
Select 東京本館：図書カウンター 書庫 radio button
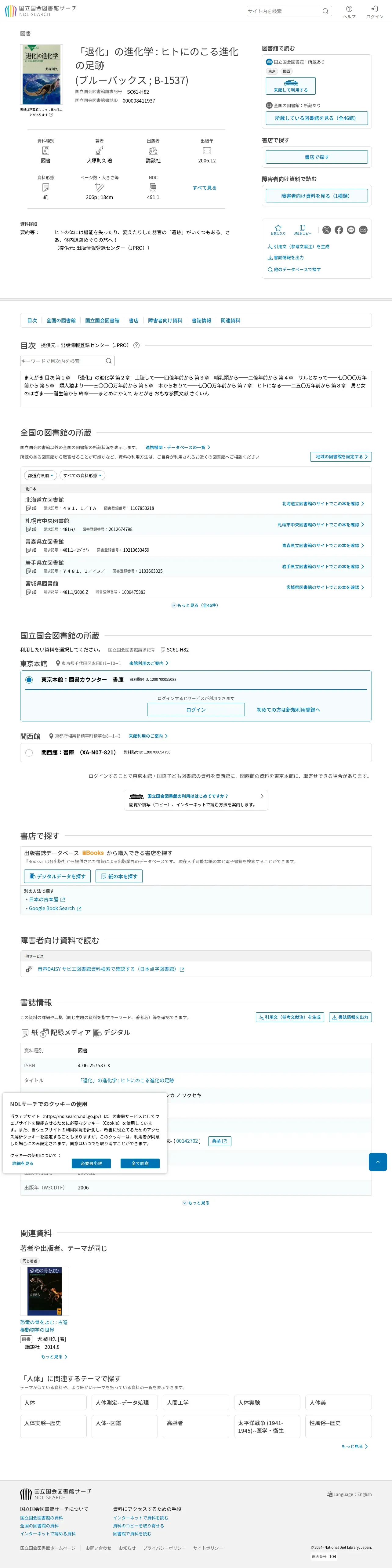tap(29, 680)
